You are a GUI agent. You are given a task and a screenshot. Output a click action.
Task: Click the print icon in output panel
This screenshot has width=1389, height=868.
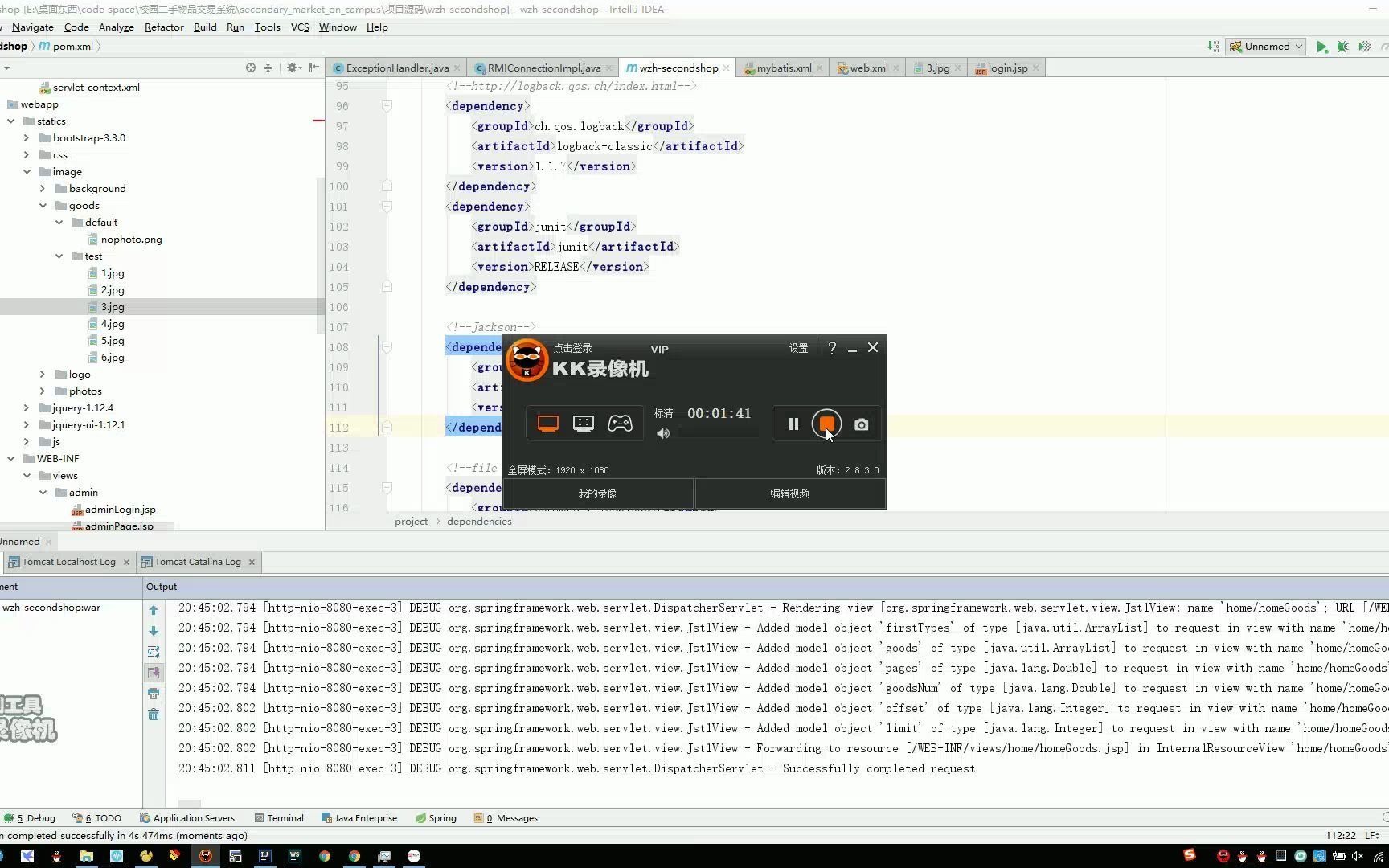point(154,694)
